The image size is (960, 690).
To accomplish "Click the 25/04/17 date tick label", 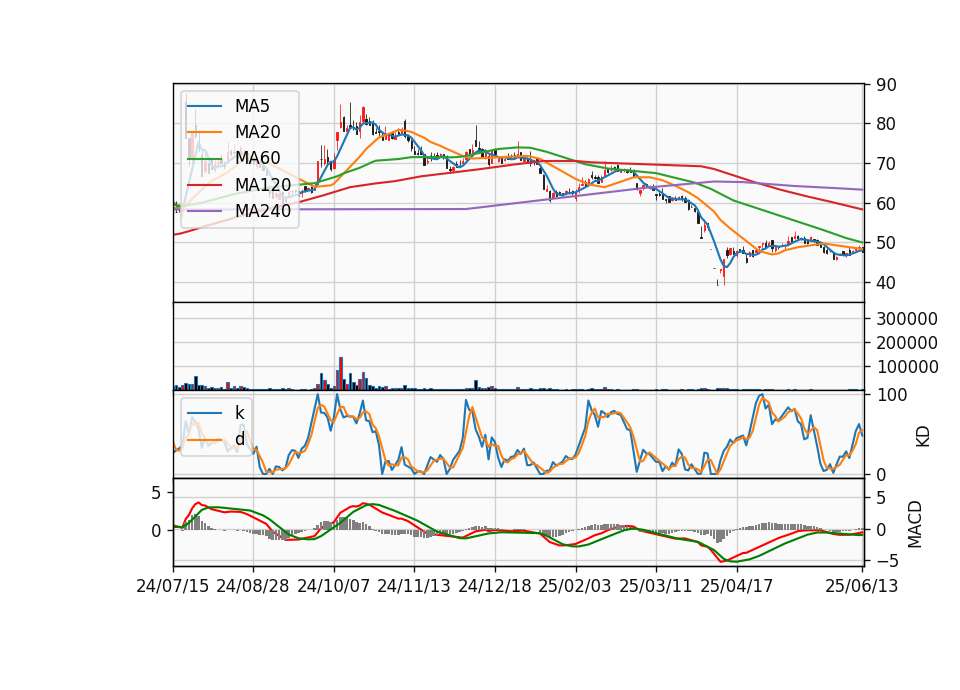I will click(x=737, y=586).
